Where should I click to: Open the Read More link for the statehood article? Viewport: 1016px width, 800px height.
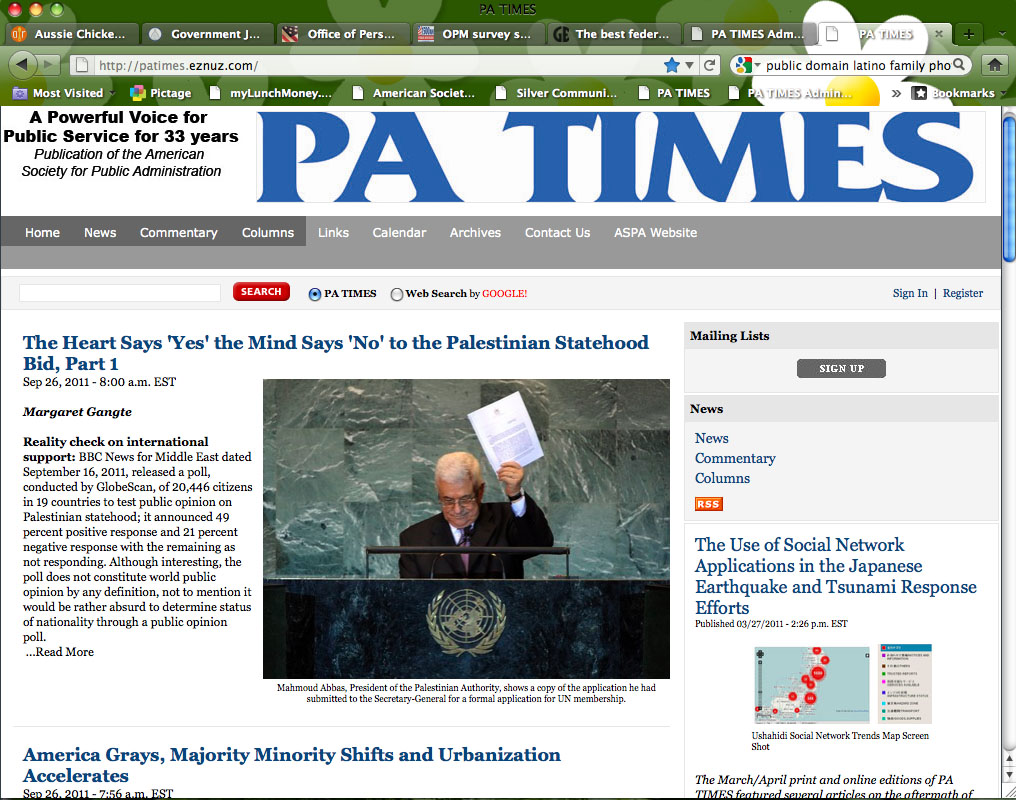[59, 651]
